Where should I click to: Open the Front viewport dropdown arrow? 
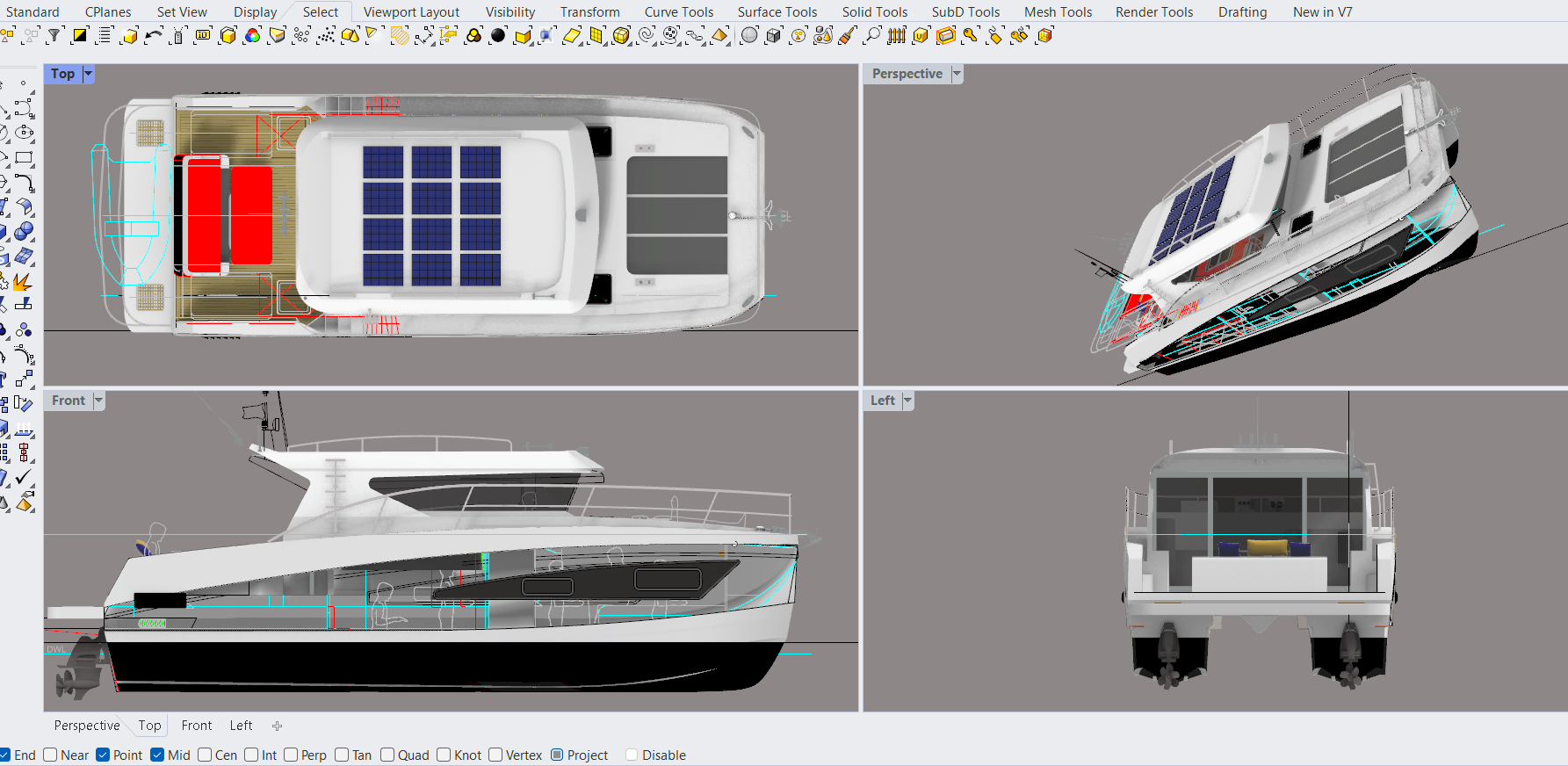pyautogui.click(x=98, y=401)
